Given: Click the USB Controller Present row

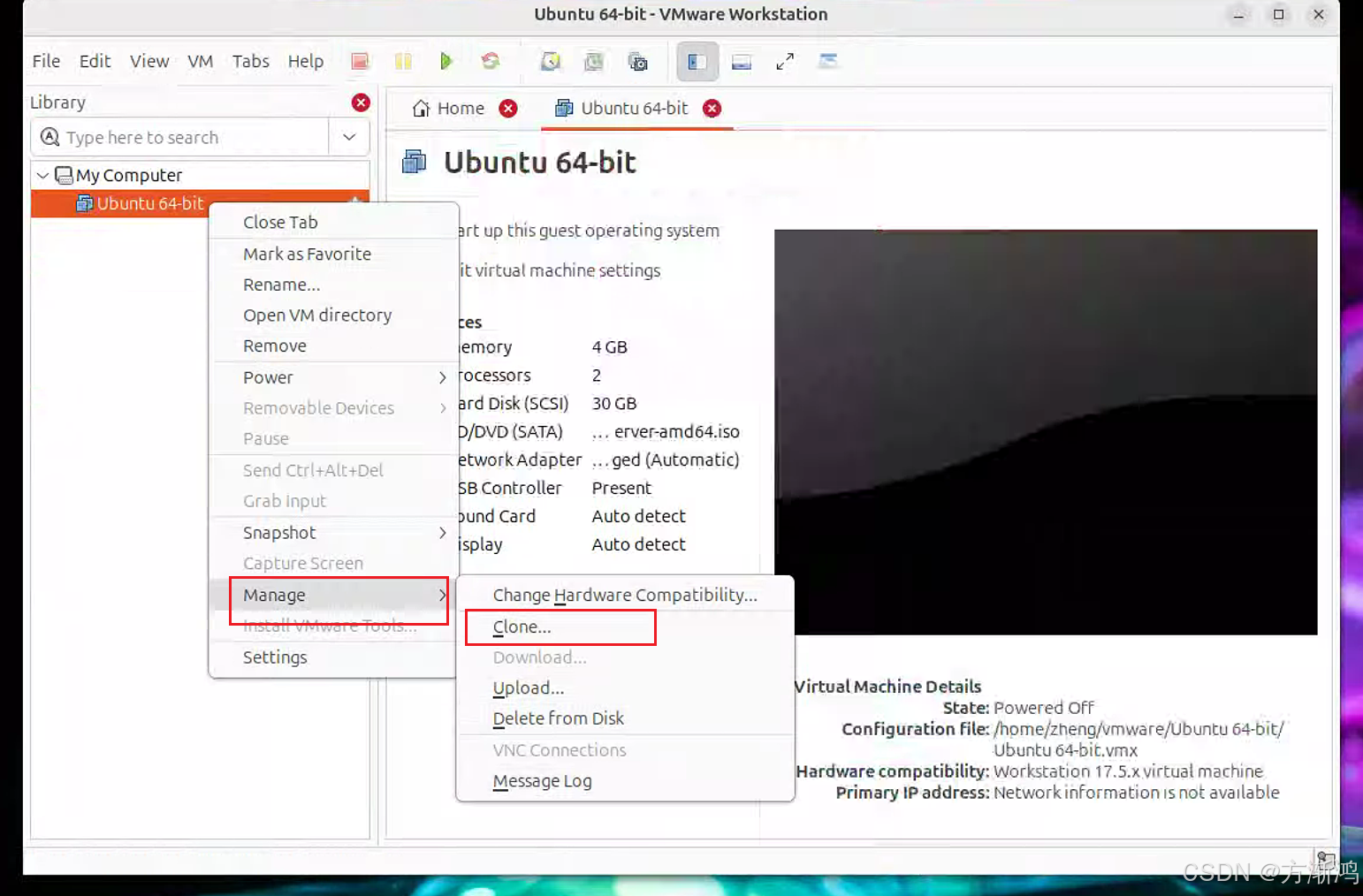Looking at the screenshot, I should point(600,489).
